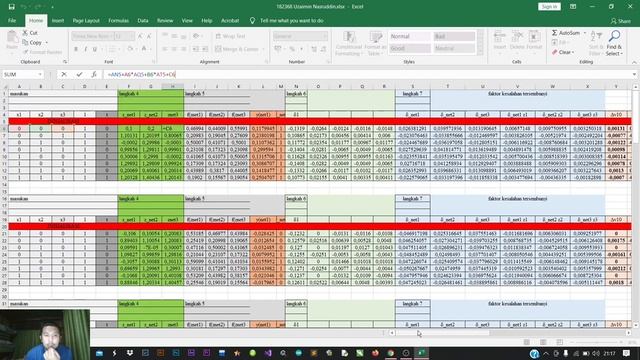This screenshot has width=640, height=360.
Task: Toggle Bold formatting
Action: 76,49
